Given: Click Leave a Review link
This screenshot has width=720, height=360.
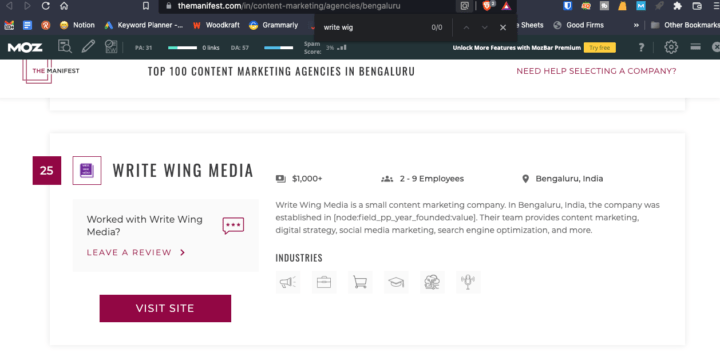Looking at the screenshot, I should (x=136, y=253).
